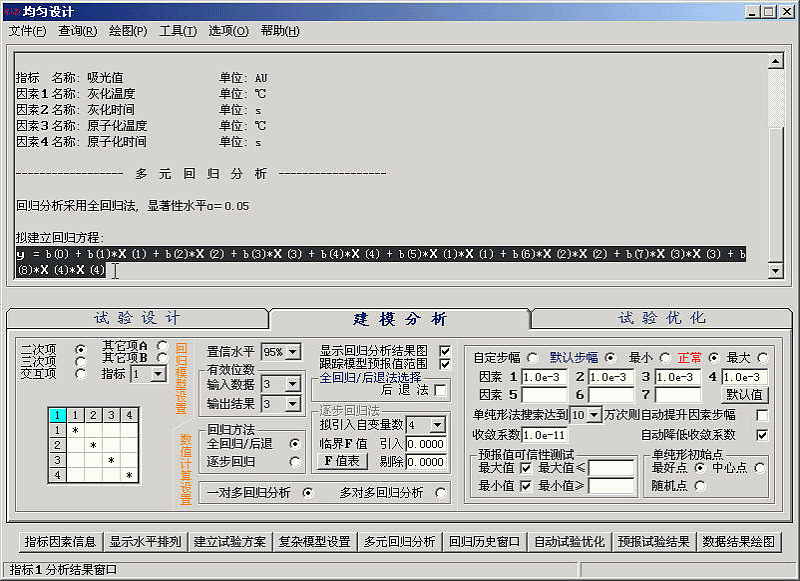Viewport: 800px width, 581px height.
Task: Select the 最大 step size radio button
Action: pyautogui.click(x=762, y=358)
